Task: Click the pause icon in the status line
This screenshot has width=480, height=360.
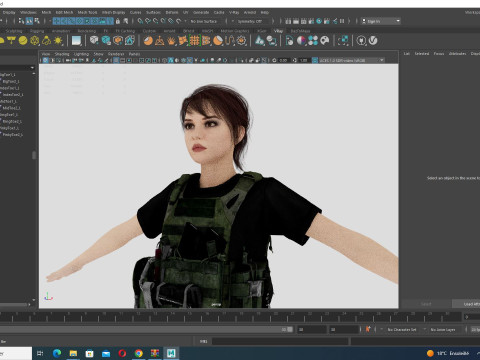Action: tap(342, 21)
